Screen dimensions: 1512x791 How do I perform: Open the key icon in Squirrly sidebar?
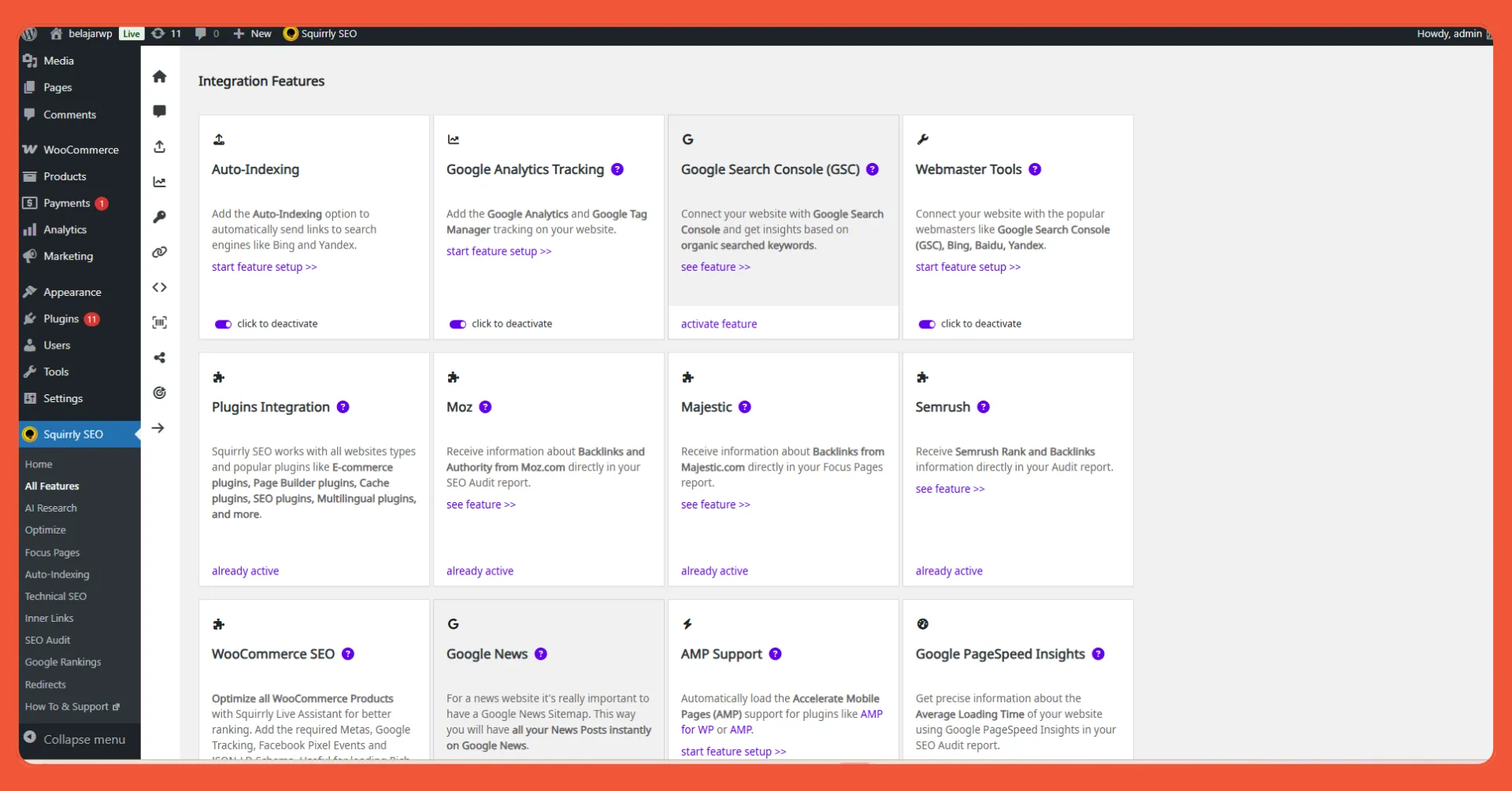[160, 217]
